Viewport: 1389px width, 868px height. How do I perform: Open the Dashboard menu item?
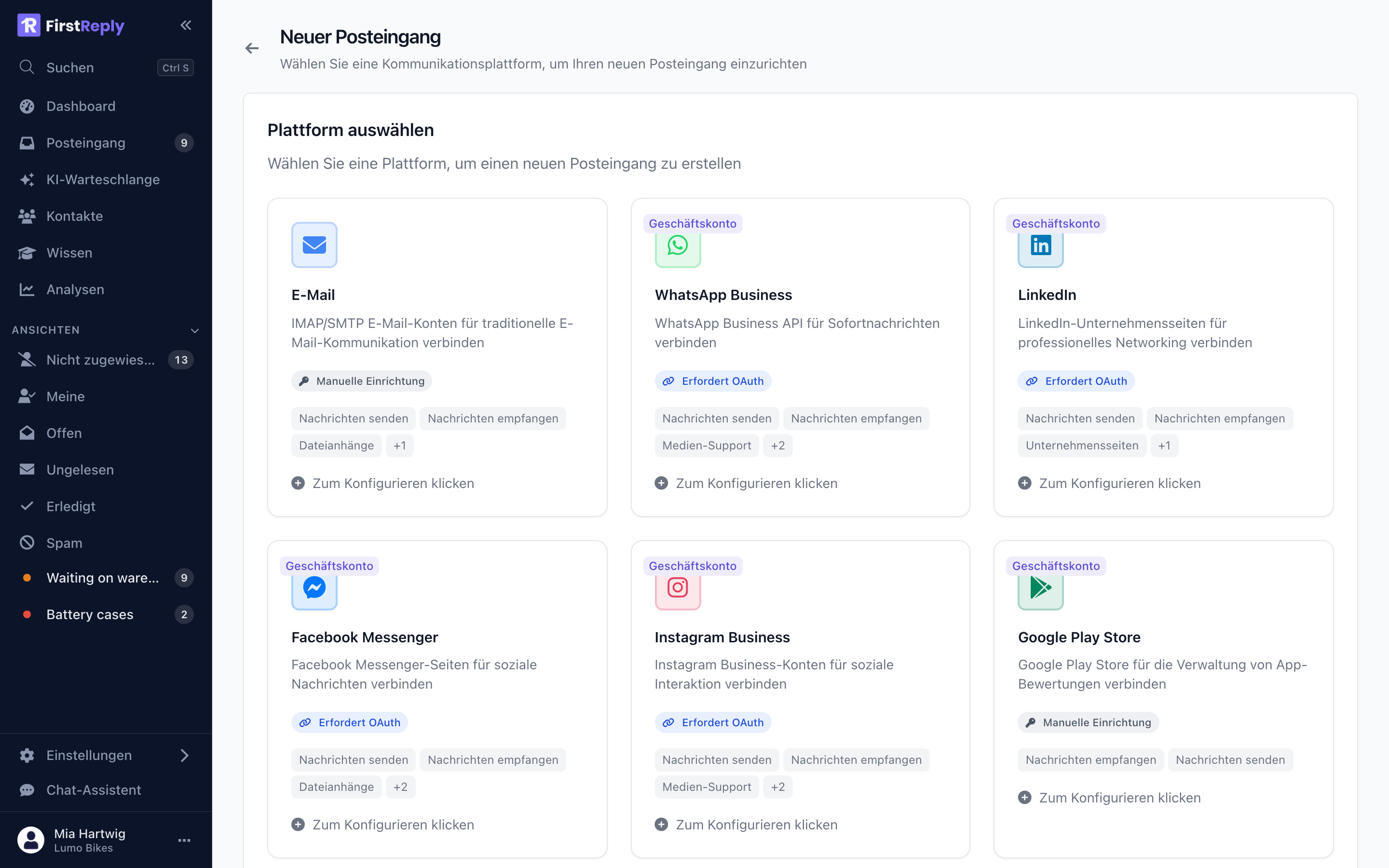point(106,106)
